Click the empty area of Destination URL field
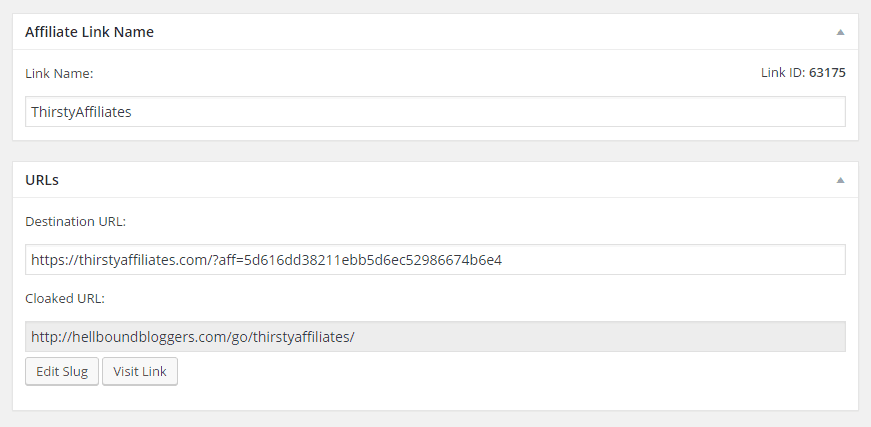Image resolution: width=871 pixels, height=427 pixels. pyautogui.click(x=673, y=259)
